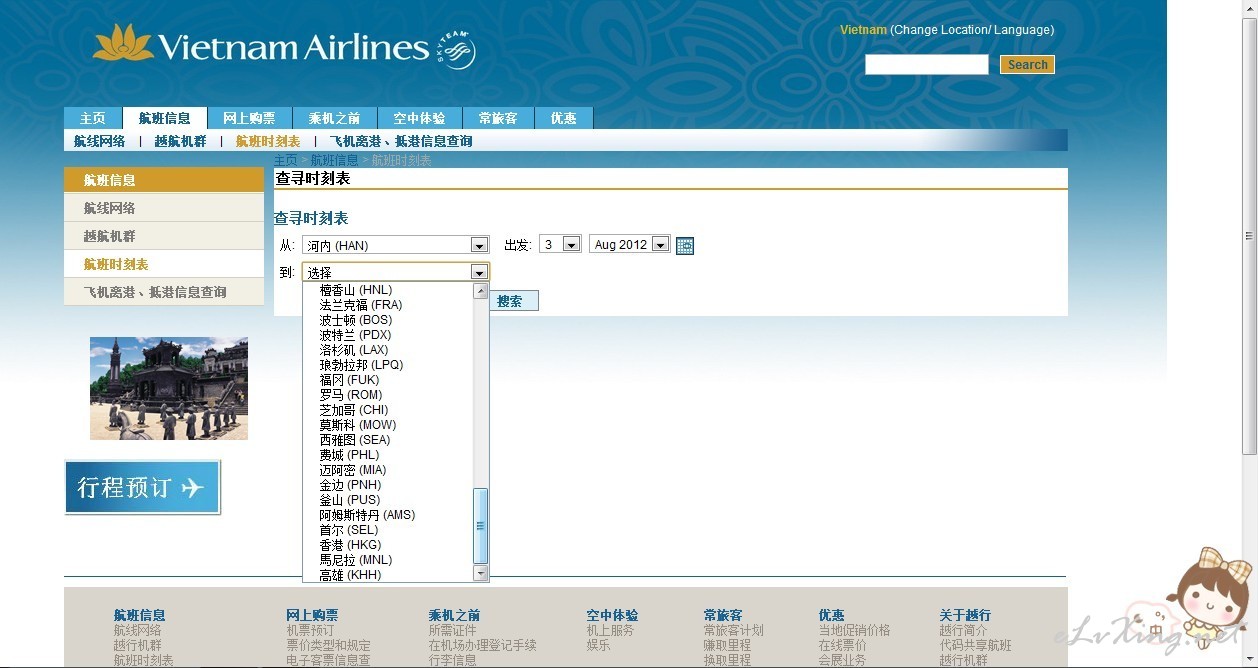Select 高雄 (KHH) destination
Viewport: 1258px width, 668px height.
(351, 575)
